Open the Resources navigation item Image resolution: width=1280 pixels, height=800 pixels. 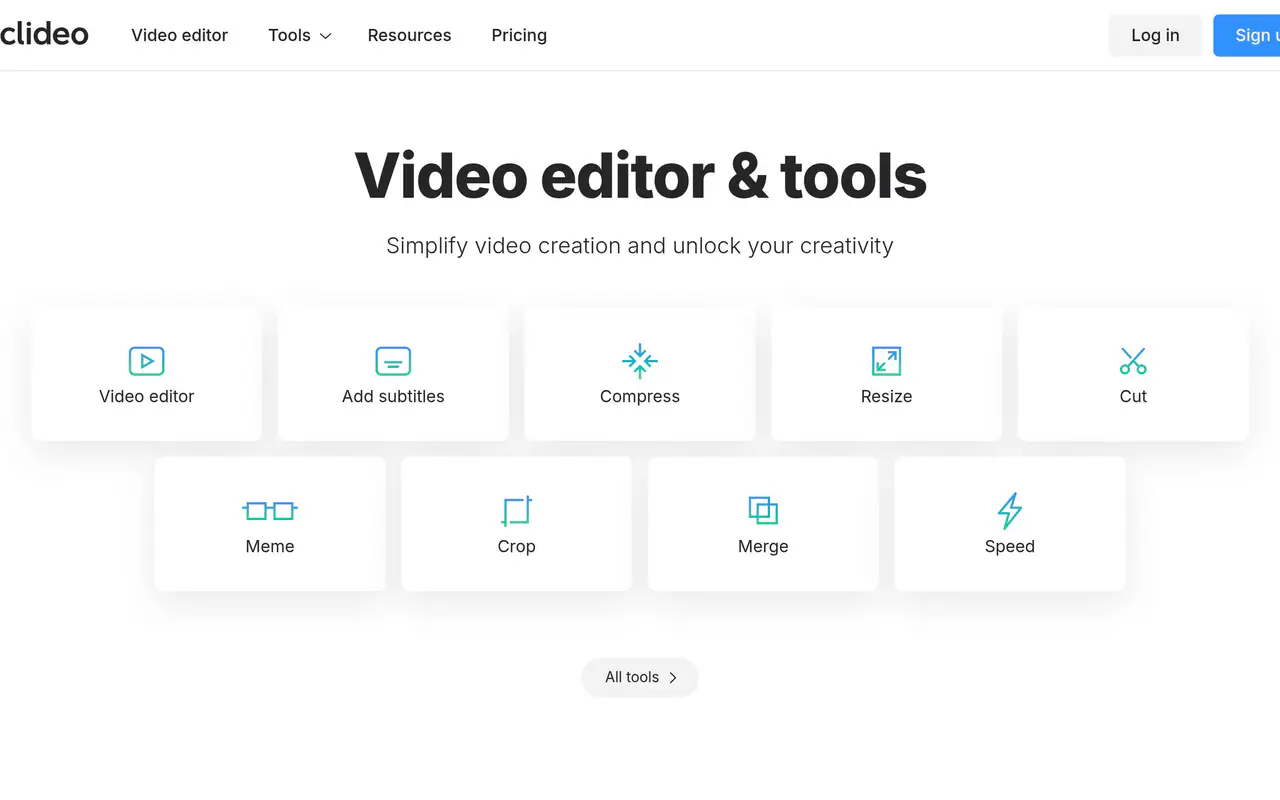409,35
